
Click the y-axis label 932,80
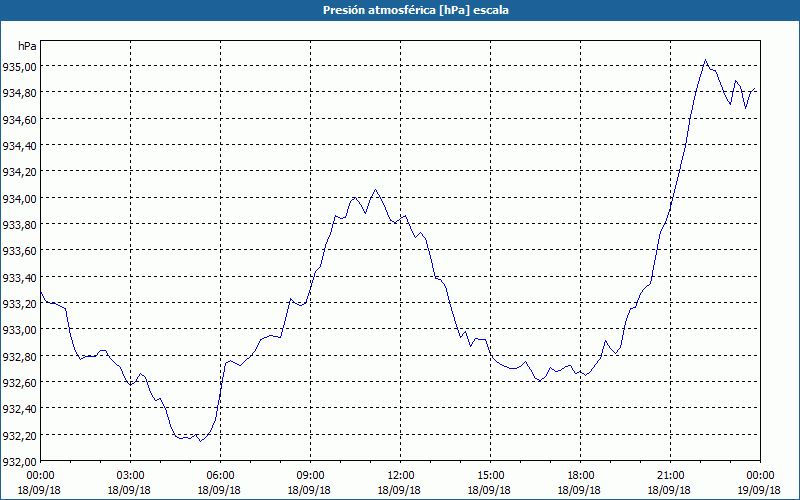(19, 356)
